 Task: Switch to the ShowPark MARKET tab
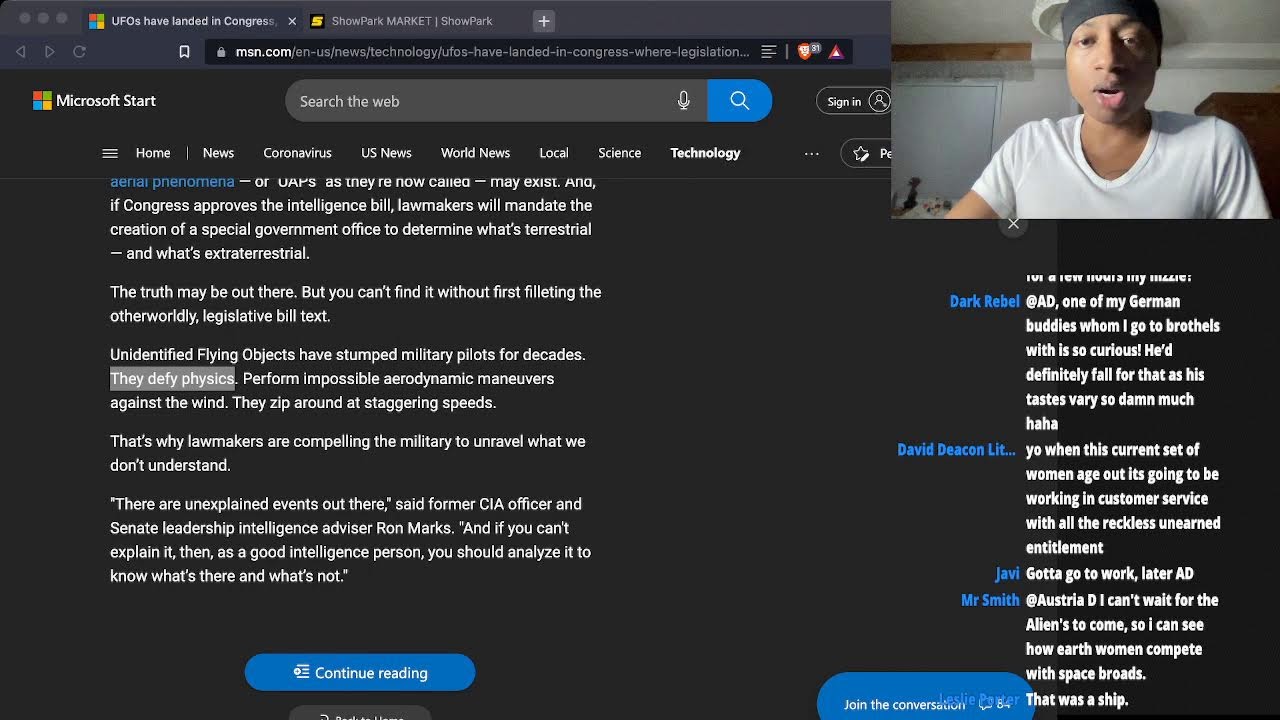point(411,20)
